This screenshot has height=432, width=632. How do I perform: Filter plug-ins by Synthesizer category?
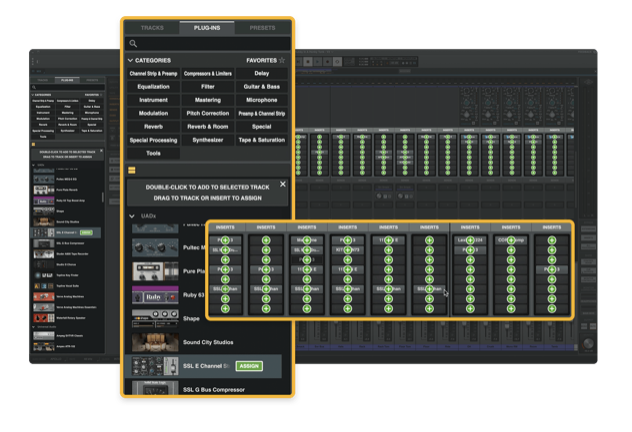208,140
